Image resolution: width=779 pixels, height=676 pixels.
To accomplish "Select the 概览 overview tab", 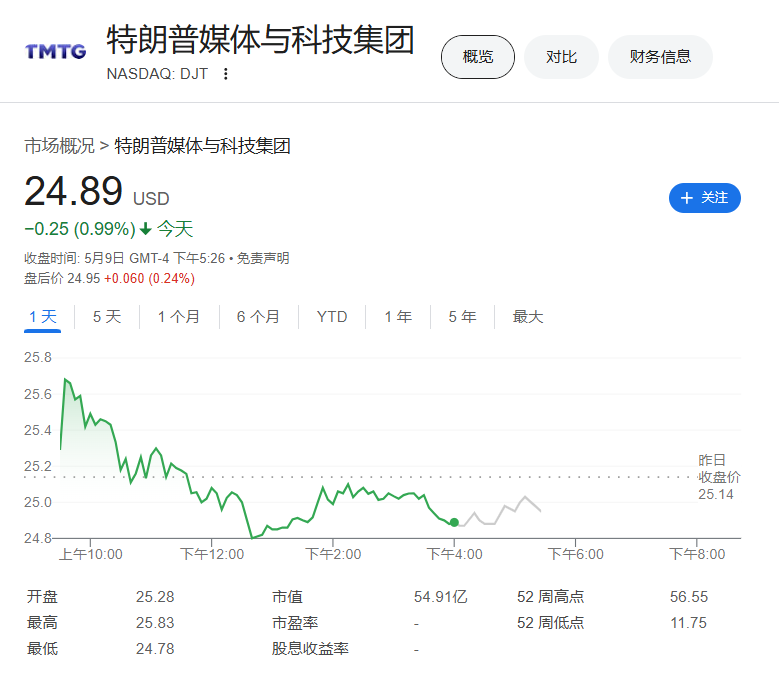I will pos(478,57).
